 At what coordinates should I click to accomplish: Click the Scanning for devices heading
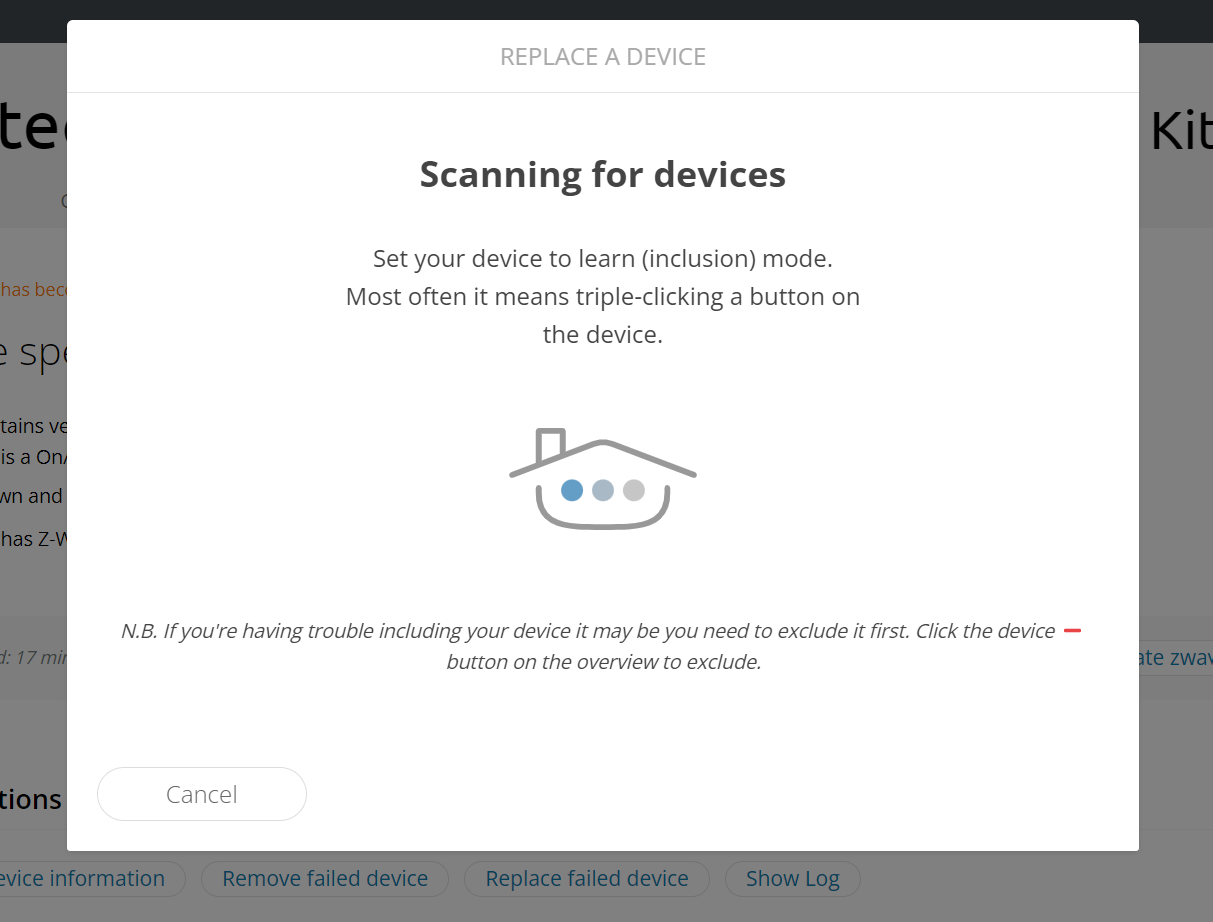[x=602, y=174]
